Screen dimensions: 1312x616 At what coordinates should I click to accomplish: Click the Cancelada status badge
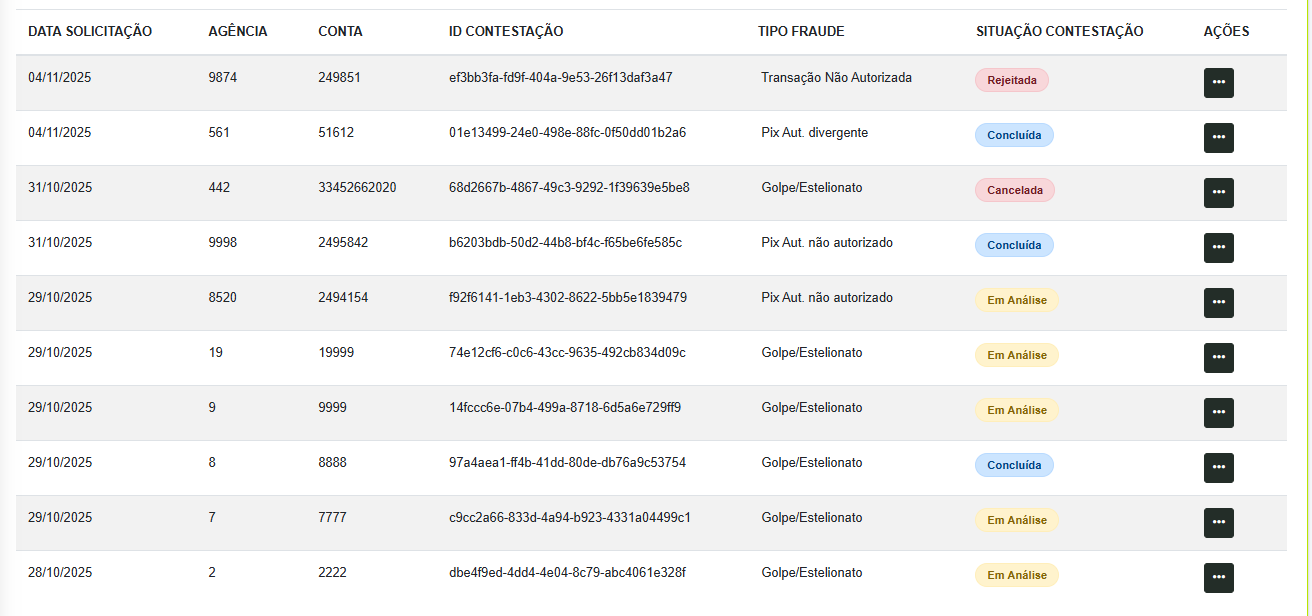pyautogui.click(x=1014, y=190)
